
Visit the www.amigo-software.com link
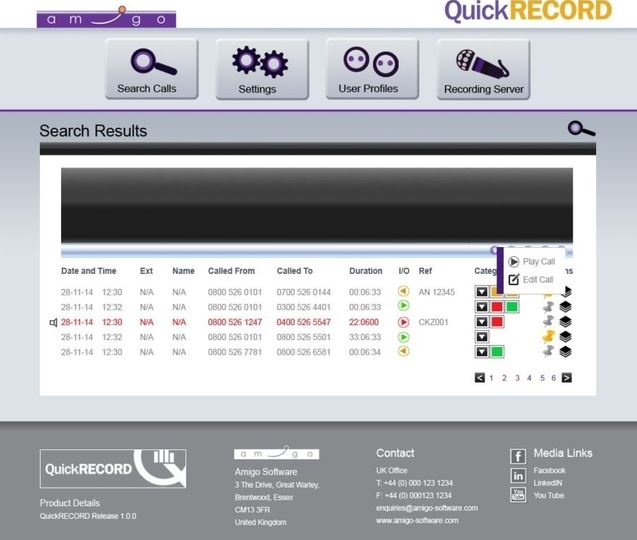tap(417, 520)
